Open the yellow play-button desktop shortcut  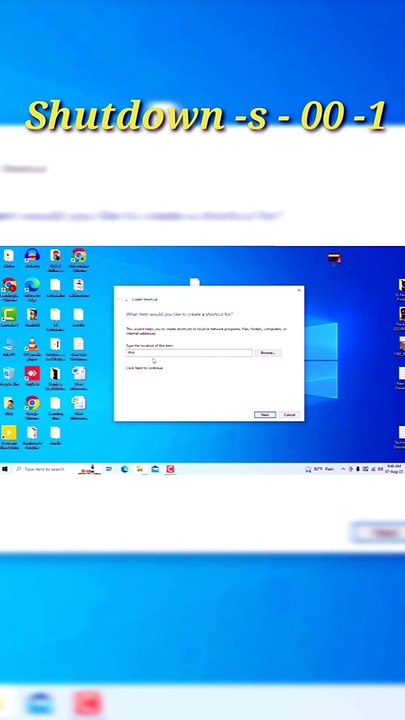click(9, 437)
